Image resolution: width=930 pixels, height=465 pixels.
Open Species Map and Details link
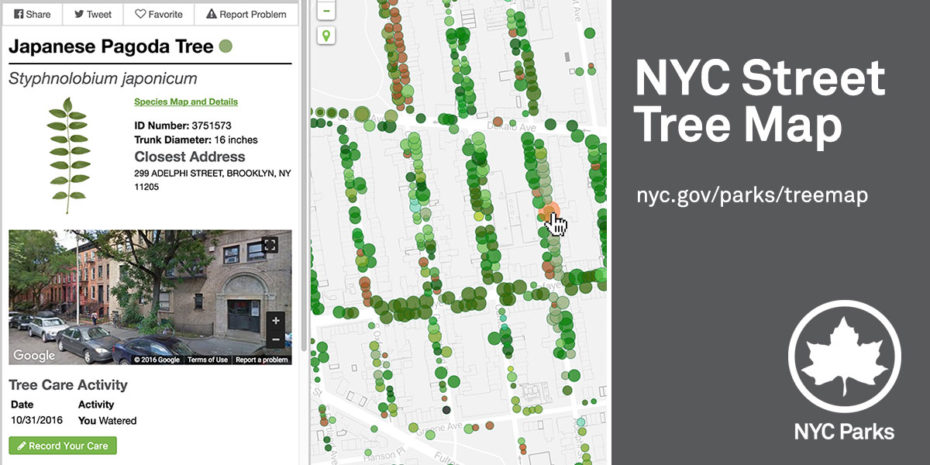coord(186,101)
